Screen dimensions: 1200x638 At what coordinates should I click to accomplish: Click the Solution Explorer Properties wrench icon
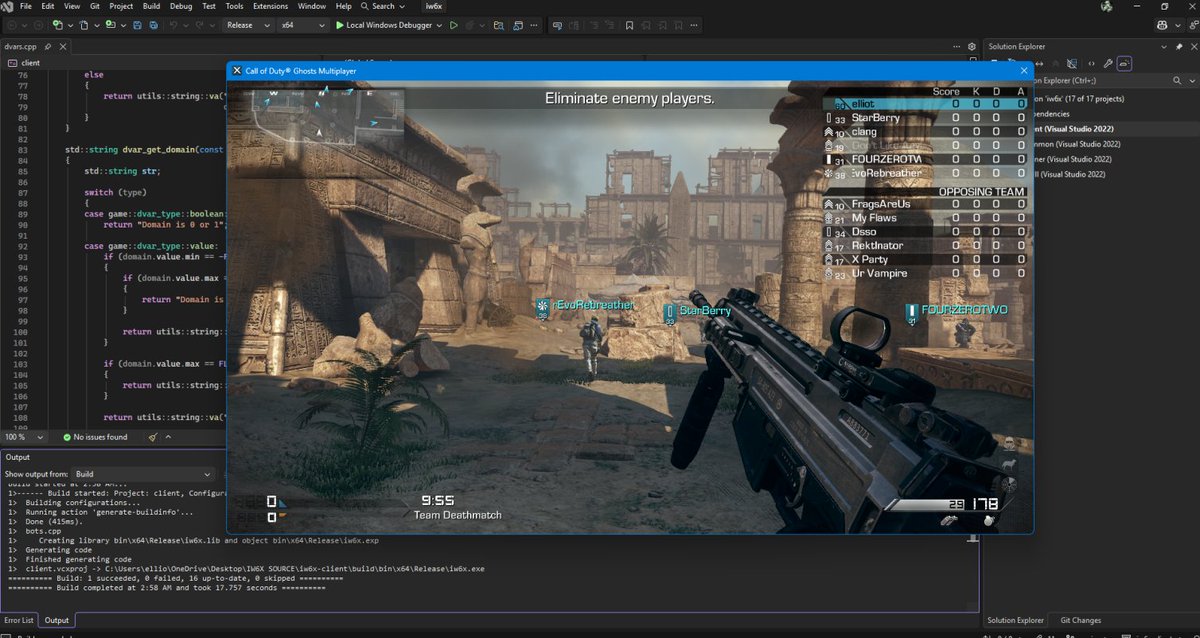click(1107, 63)
